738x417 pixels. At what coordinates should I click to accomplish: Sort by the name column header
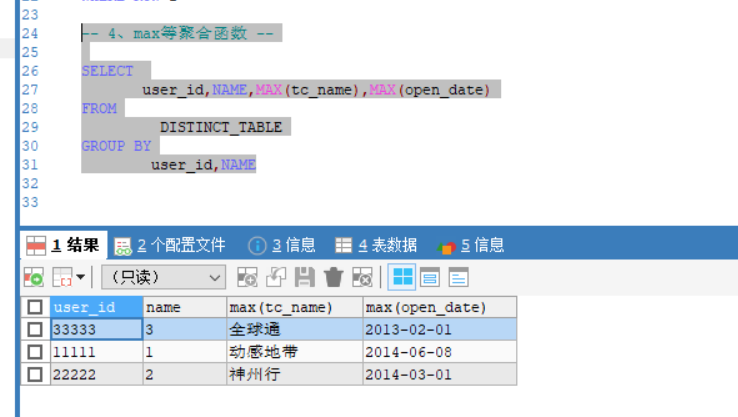pos(184,307)
